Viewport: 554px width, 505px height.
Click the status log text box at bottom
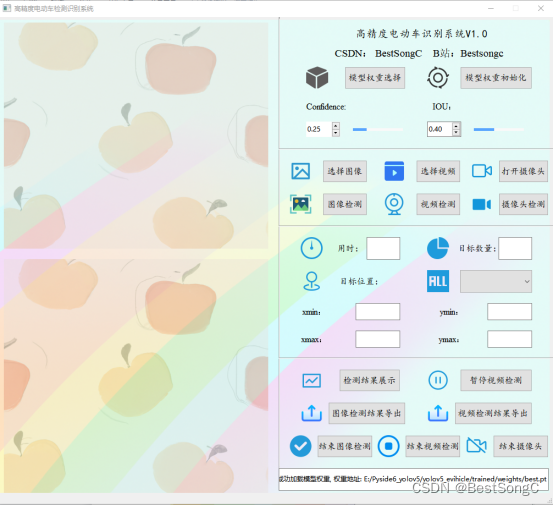pyautogui.click(x=413, y=479)
